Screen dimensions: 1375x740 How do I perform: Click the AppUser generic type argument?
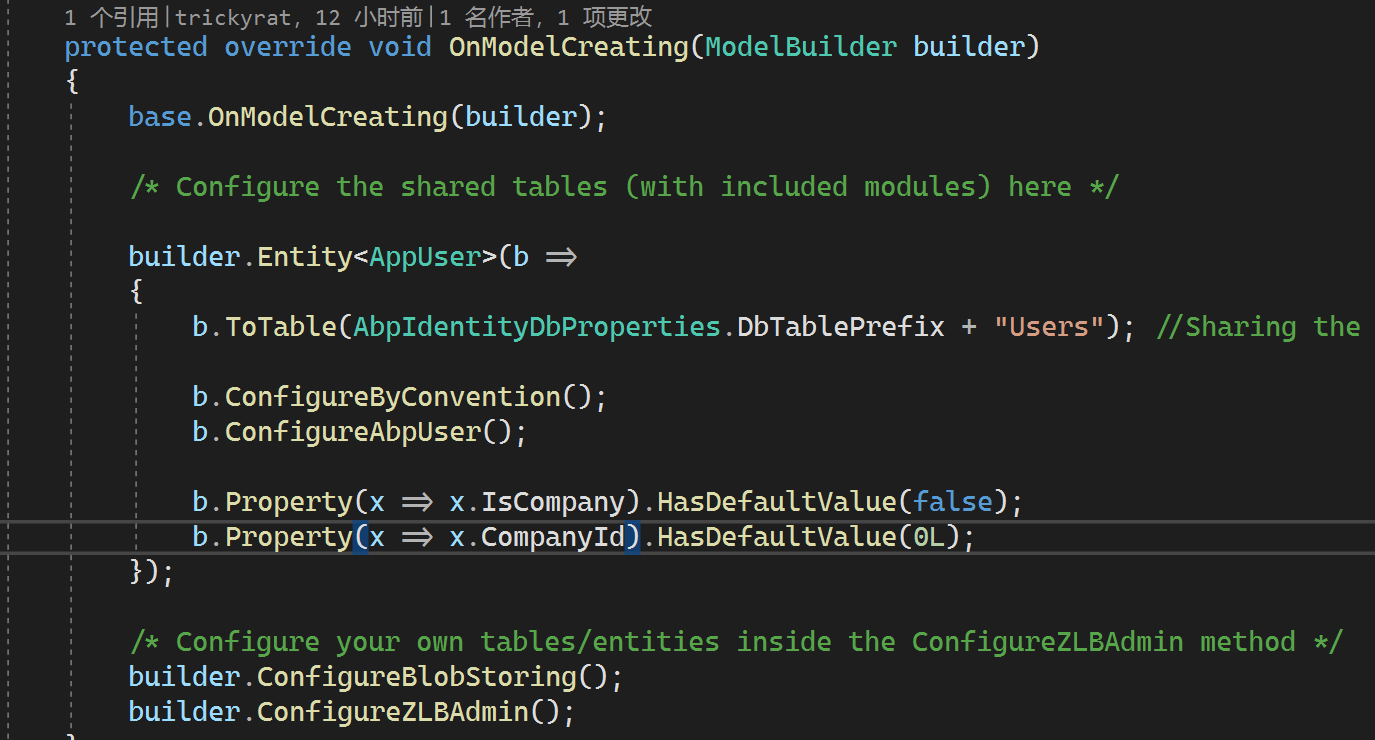pos(424,256)
